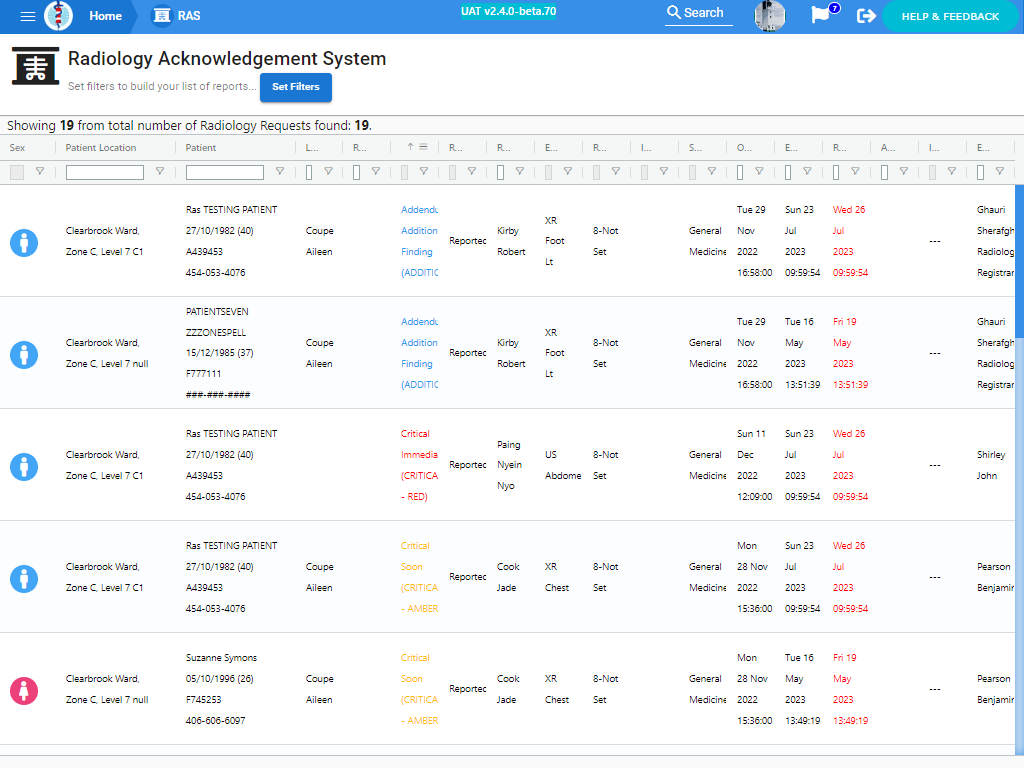Click 'US Abdome' exam cell
The image size is (1024, 768).
[x=563, y=465]
